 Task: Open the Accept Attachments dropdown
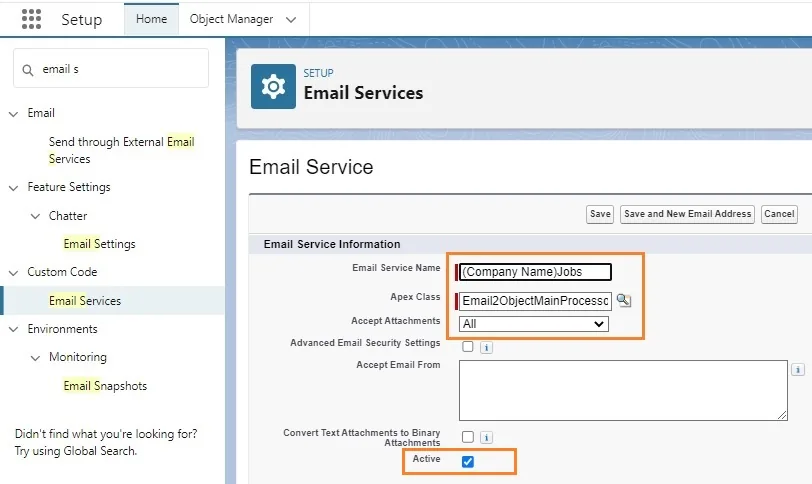[533, 324]
